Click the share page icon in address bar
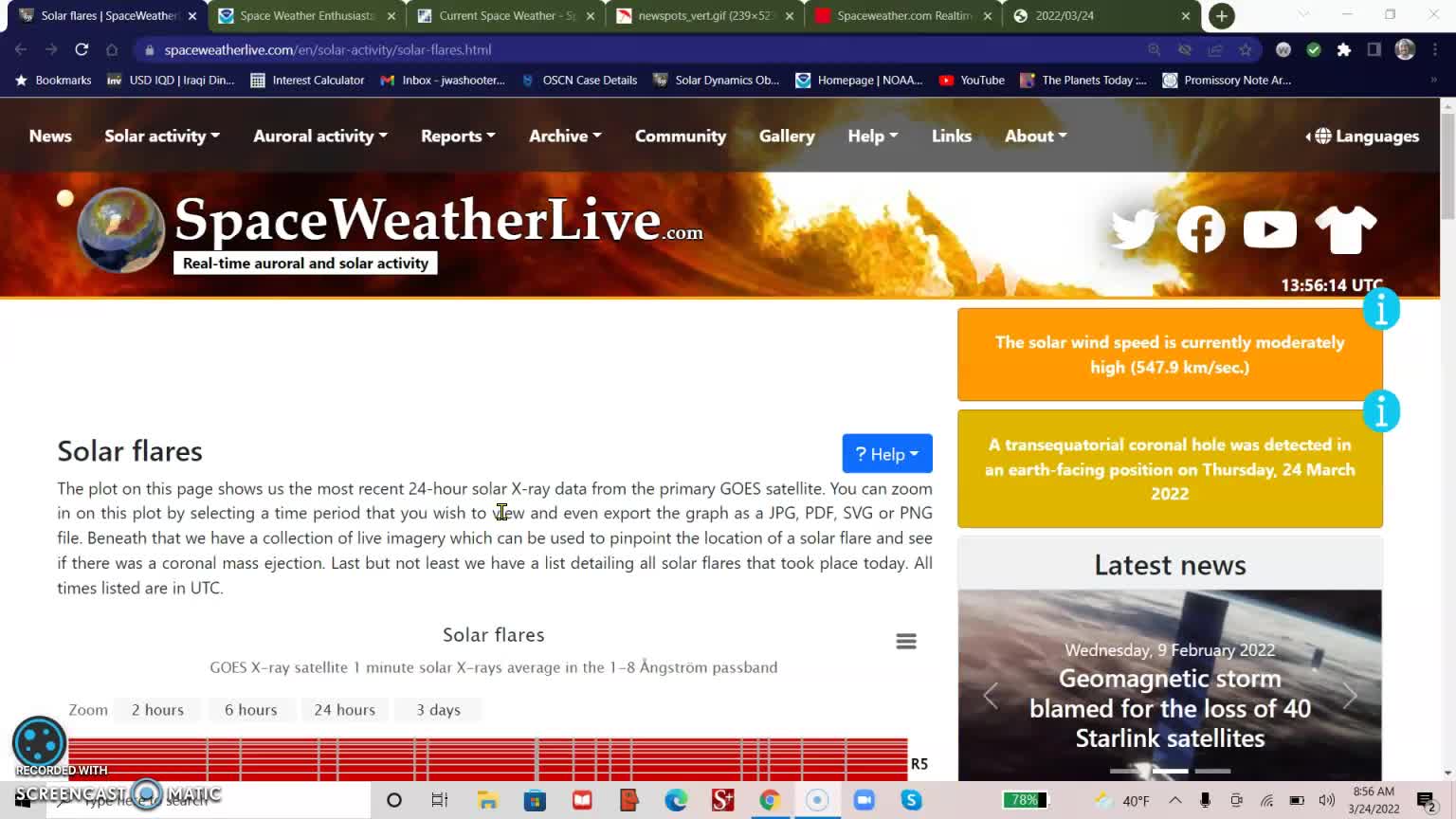Viewport: 1456px width, 819px height. pos(1214,49)
